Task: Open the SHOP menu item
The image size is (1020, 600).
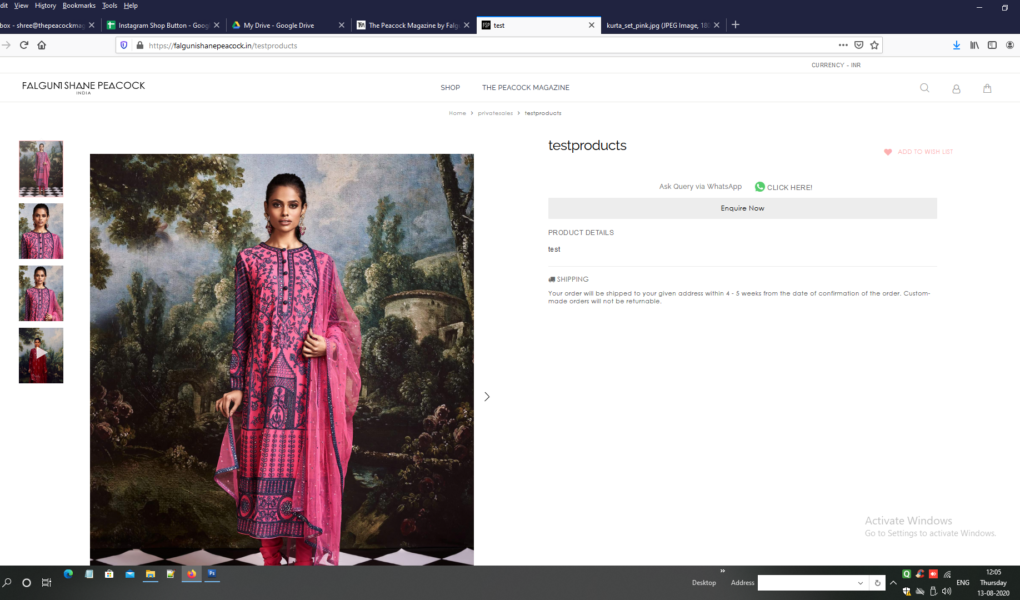Action: coord(450,88)
